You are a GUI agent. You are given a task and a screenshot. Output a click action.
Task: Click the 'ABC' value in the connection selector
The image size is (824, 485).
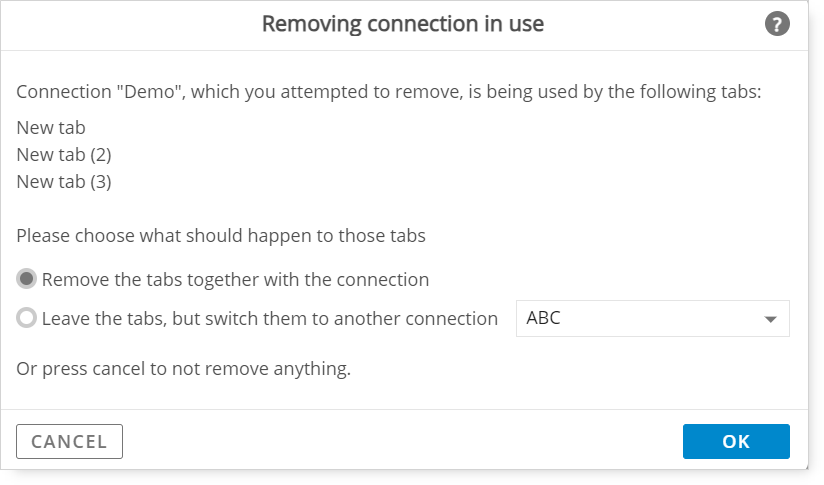click(x=543, y=318)
